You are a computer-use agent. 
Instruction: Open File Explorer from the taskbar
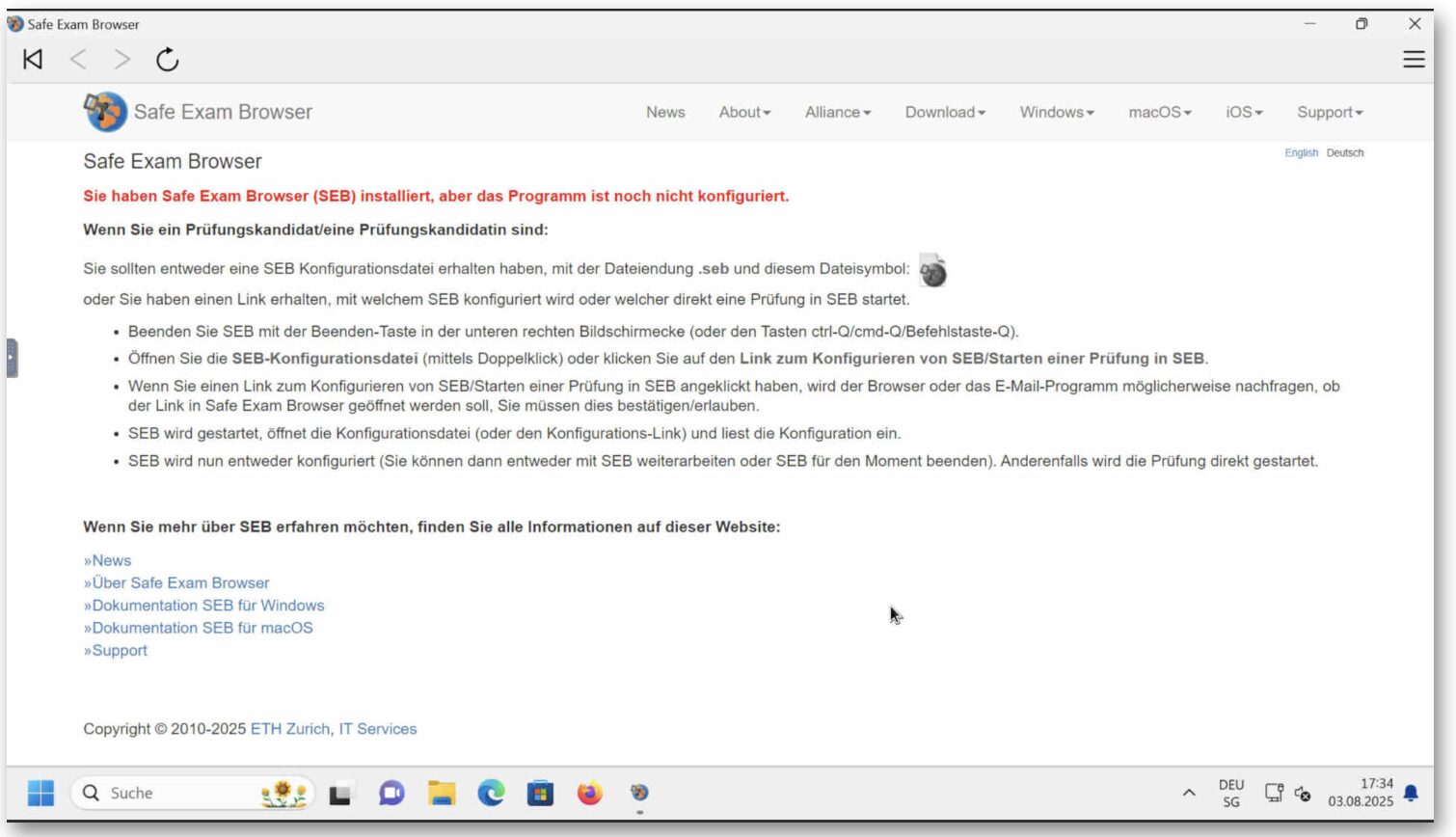point(442,794)
